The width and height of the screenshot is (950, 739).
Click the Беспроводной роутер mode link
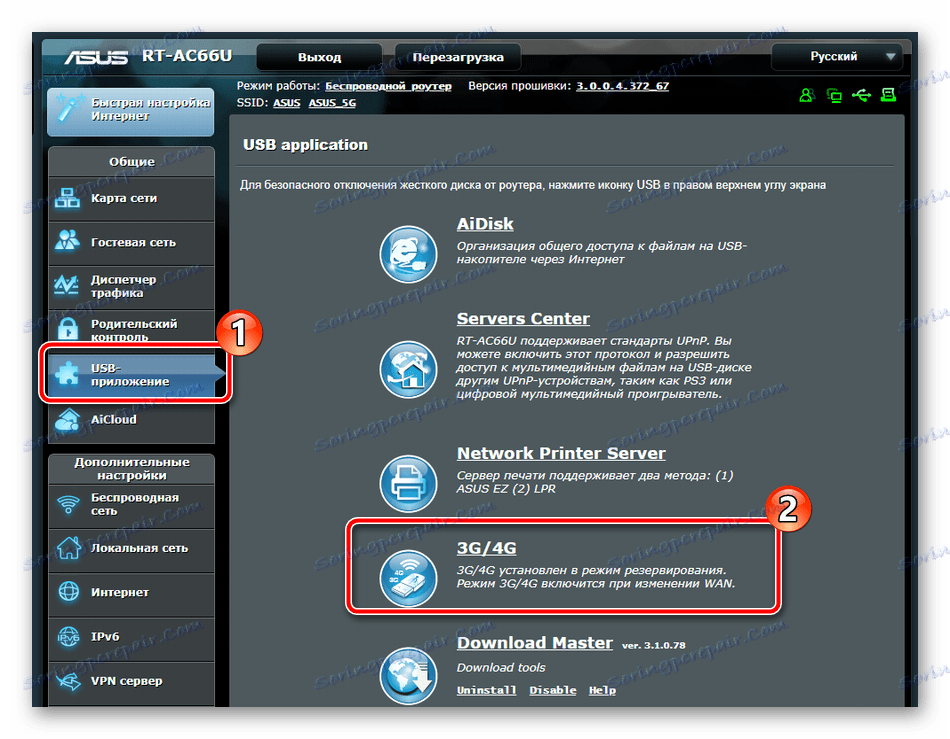click(388, 86)
